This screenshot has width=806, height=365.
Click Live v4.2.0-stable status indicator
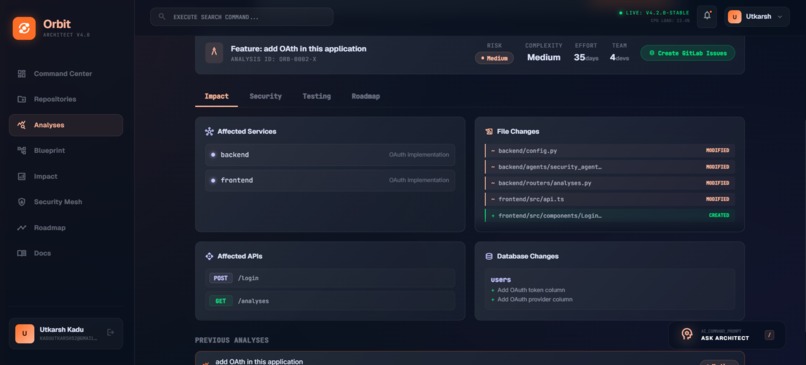(654, 13)
